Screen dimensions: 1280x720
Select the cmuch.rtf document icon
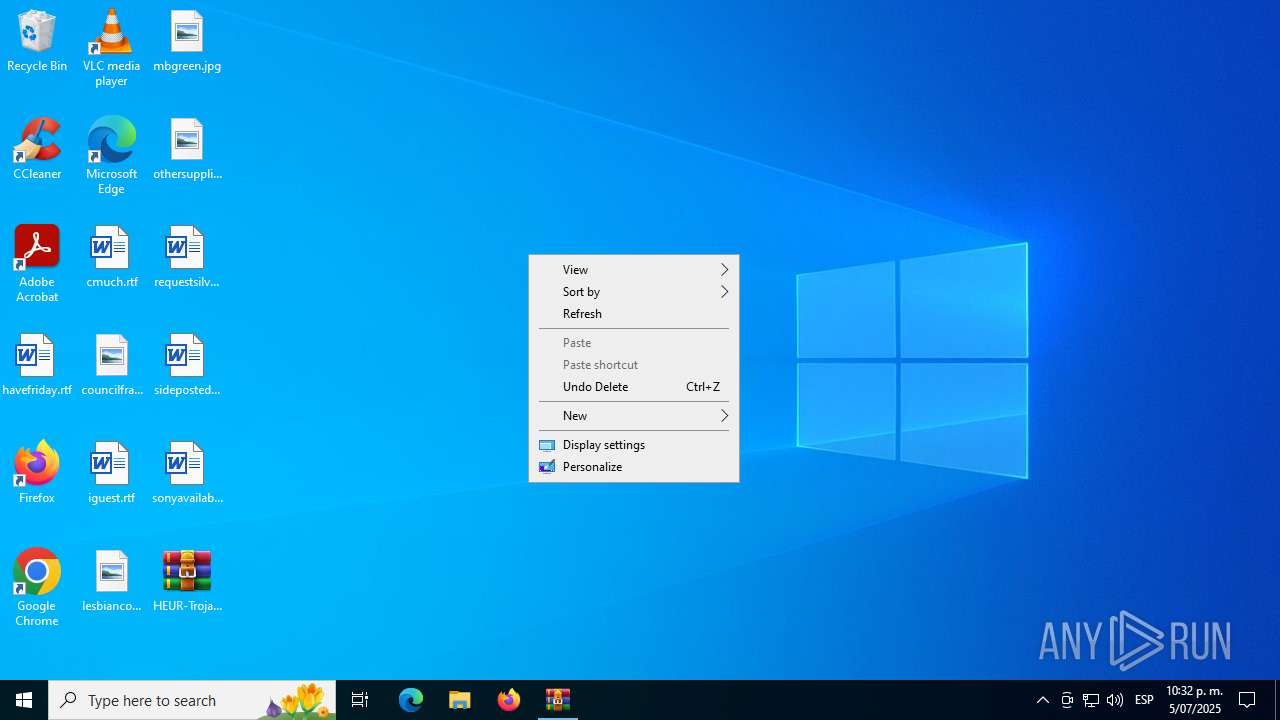pos(111,257)
